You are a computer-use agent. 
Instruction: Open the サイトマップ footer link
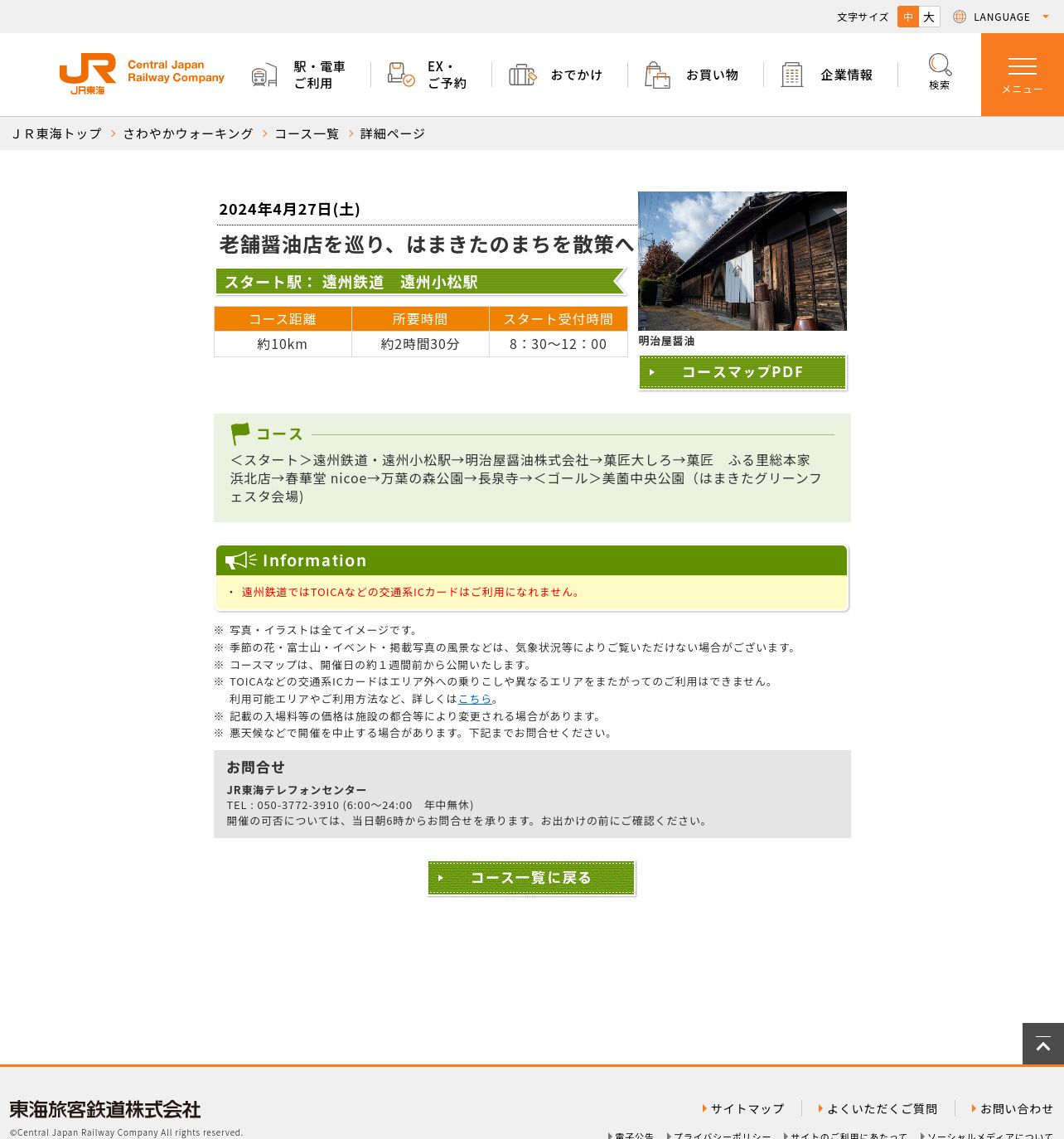click(747, 1108)
